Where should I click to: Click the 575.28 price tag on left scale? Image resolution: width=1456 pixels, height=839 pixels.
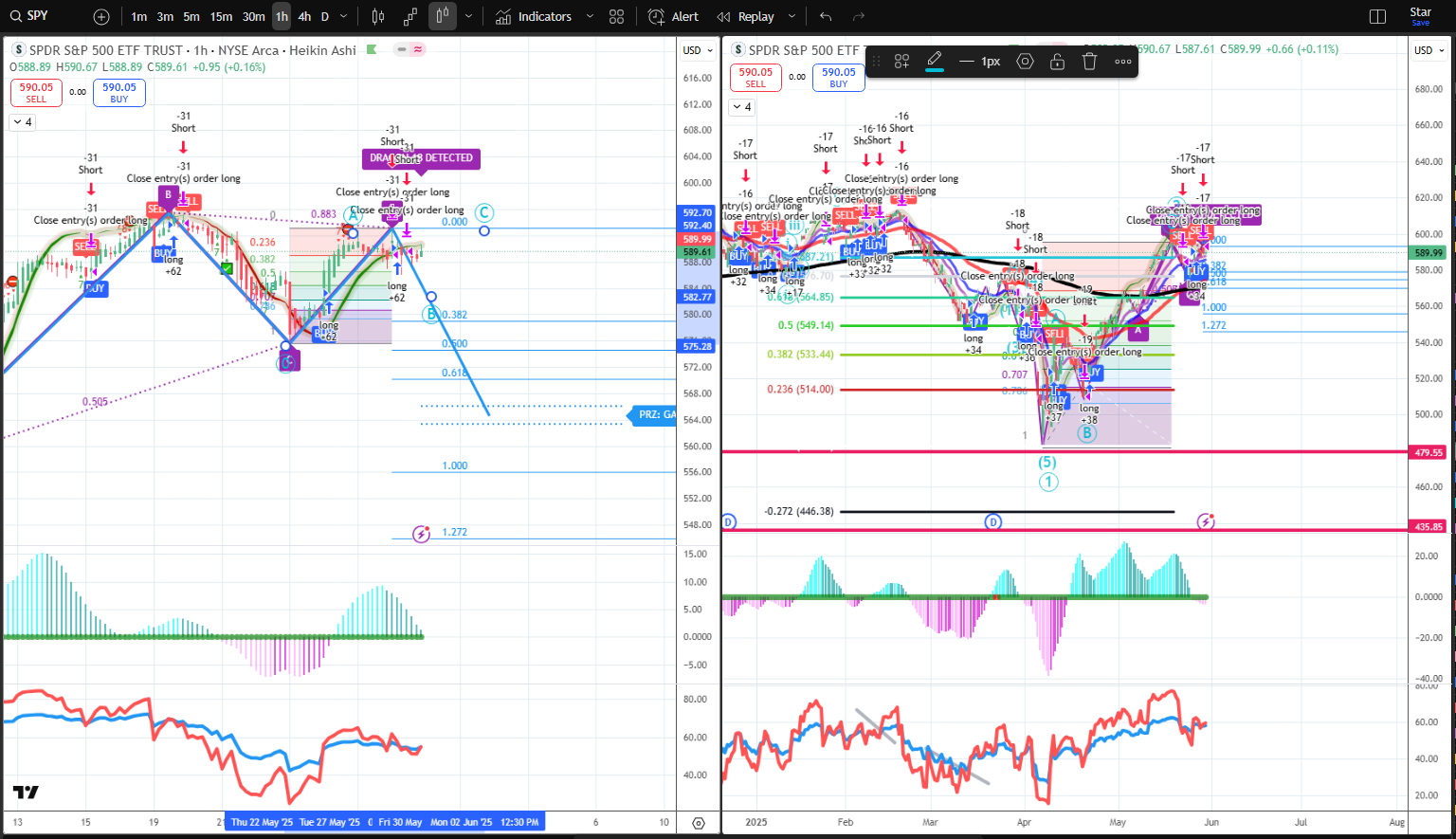pyautogui.click(x=697, y=346)
